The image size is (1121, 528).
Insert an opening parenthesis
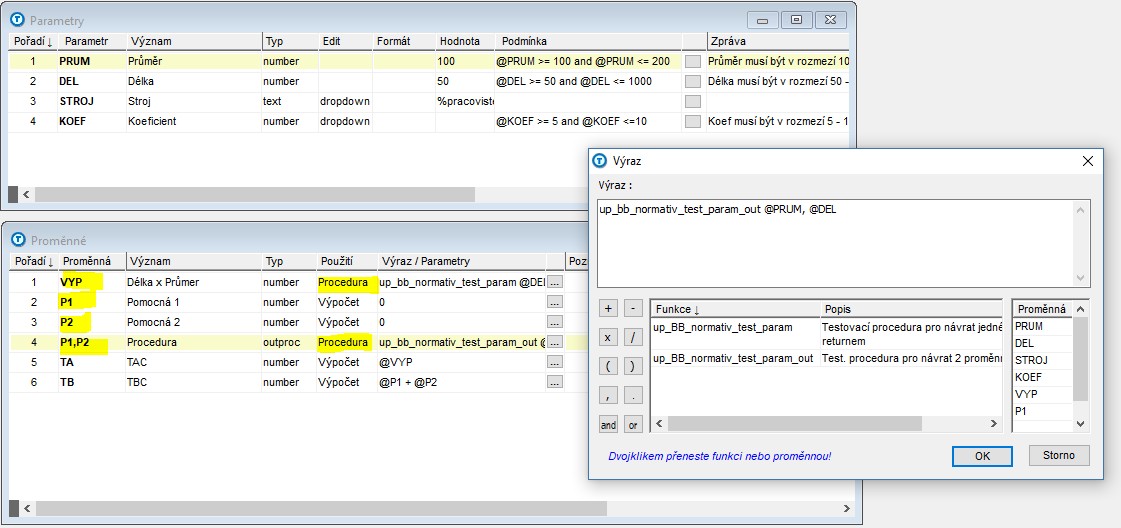608,367
